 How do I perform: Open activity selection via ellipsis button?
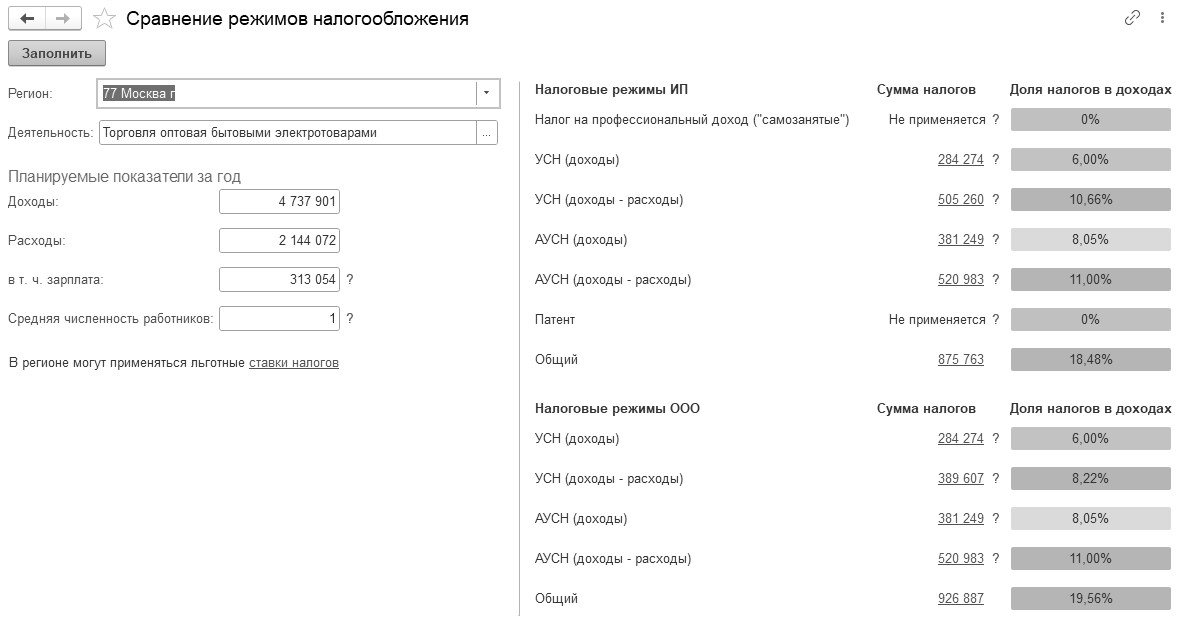point(487,132)
